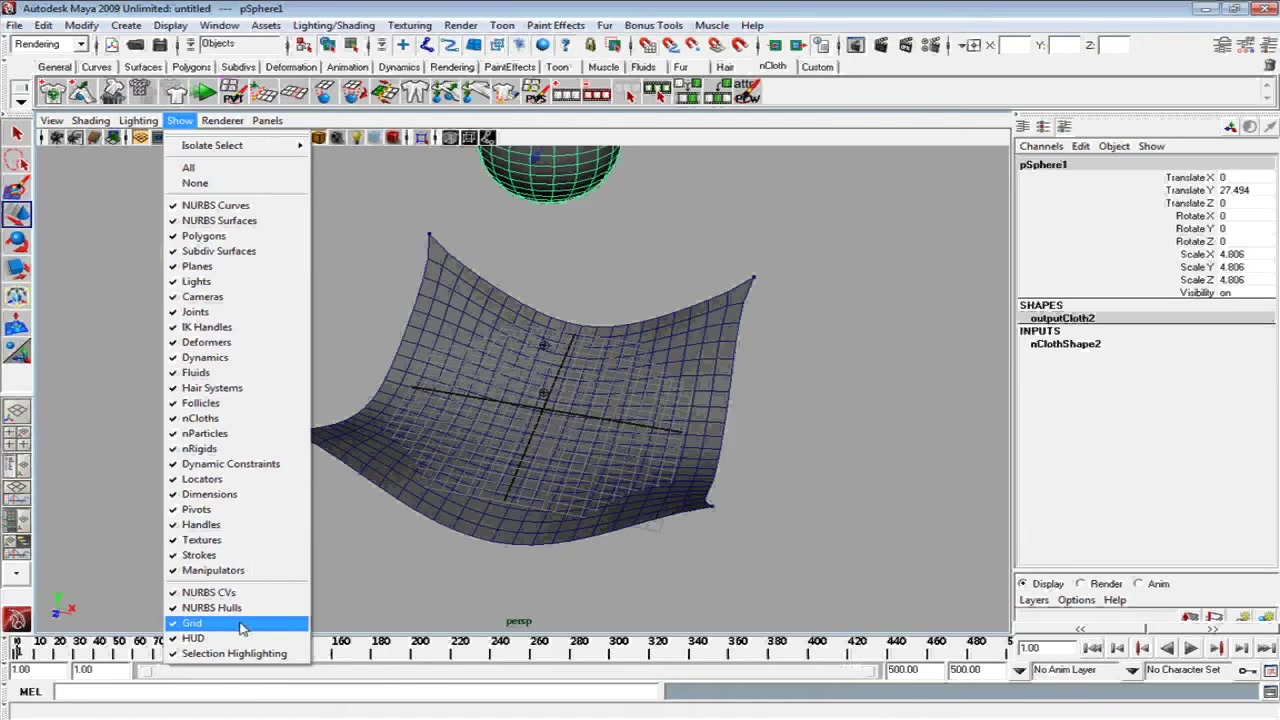Expand toolbox bottom arrow
Image resolution: width=1280 pixels, height=720 pixels.
coord(17,574)
